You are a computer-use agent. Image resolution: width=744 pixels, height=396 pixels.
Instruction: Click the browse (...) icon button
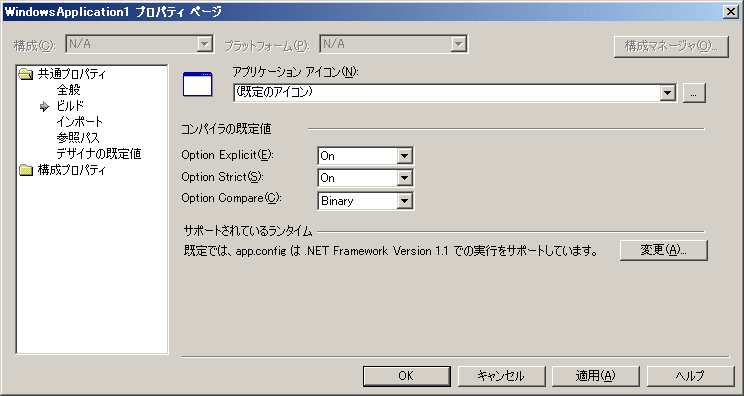[694, 93]
